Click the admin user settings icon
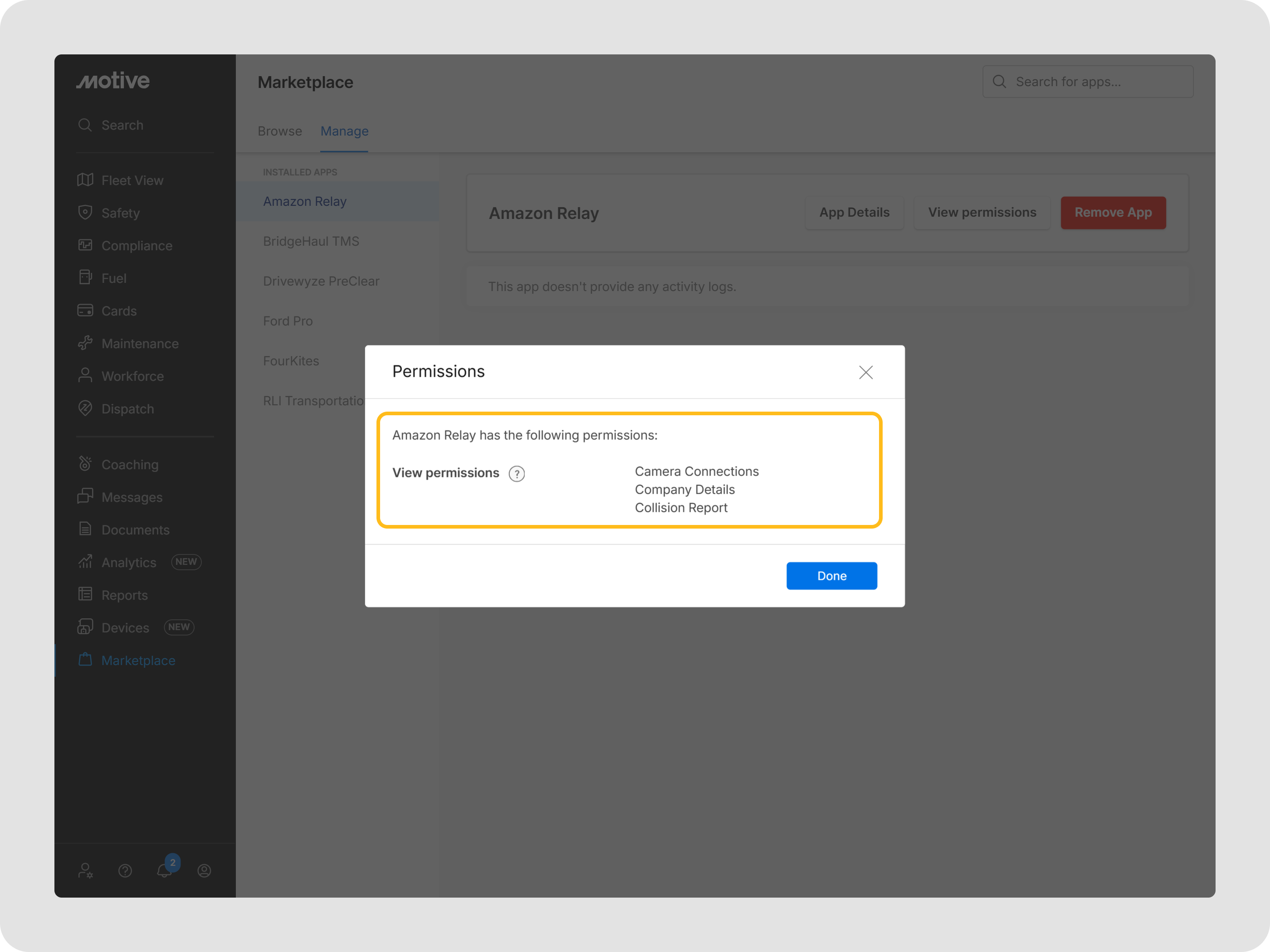Image resolution: width=1270 pixels, height=952 pixels. point(85,870)
